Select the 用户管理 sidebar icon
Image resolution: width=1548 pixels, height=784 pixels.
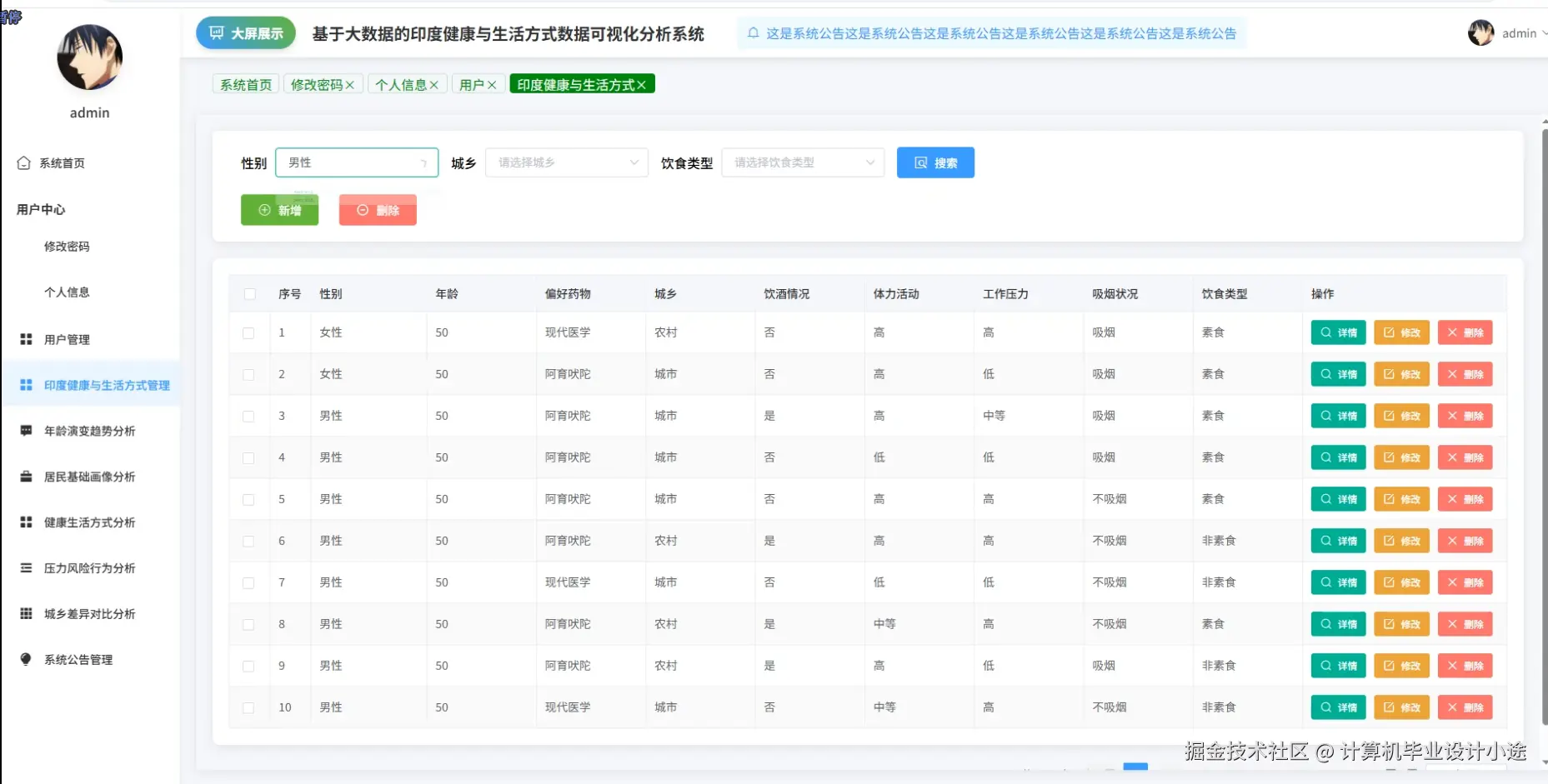coord(25,339)
